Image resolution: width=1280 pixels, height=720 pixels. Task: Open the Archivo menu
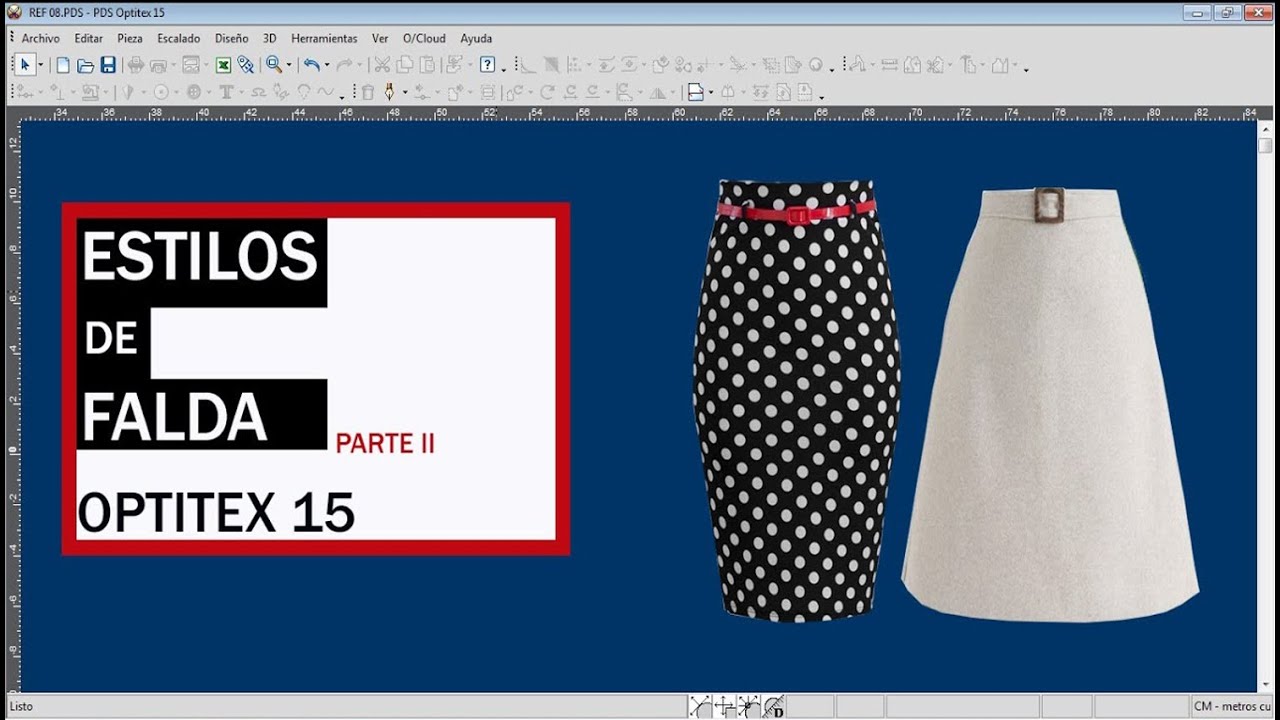(41, 38)
